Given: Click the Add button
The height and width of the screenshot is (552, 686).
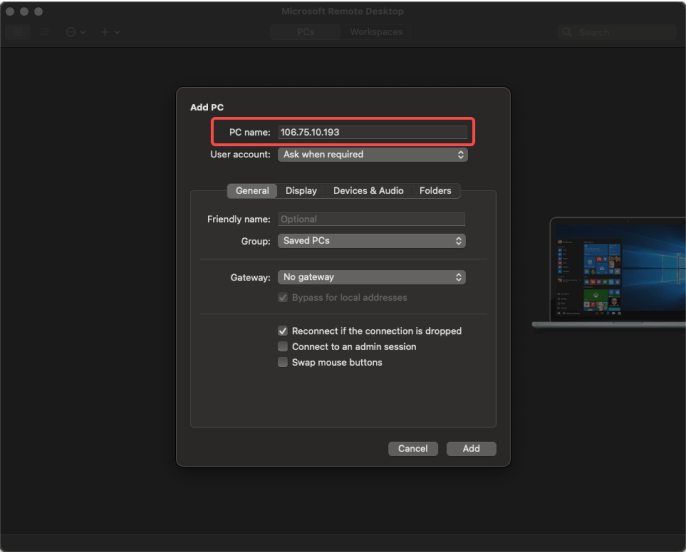Looking at the screenshot, I should pos(471,449).
